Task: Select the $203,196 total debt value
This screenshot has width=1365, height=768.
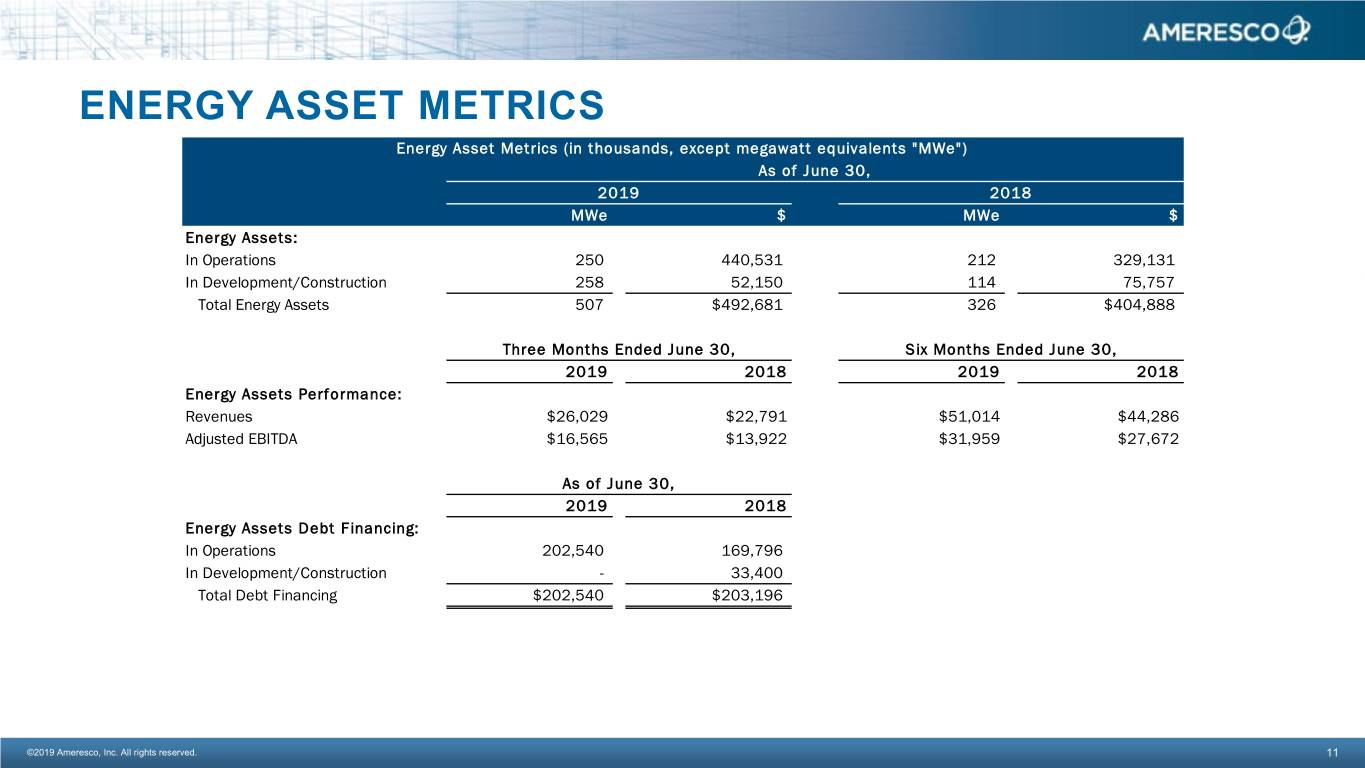Action: click(746, 595)
